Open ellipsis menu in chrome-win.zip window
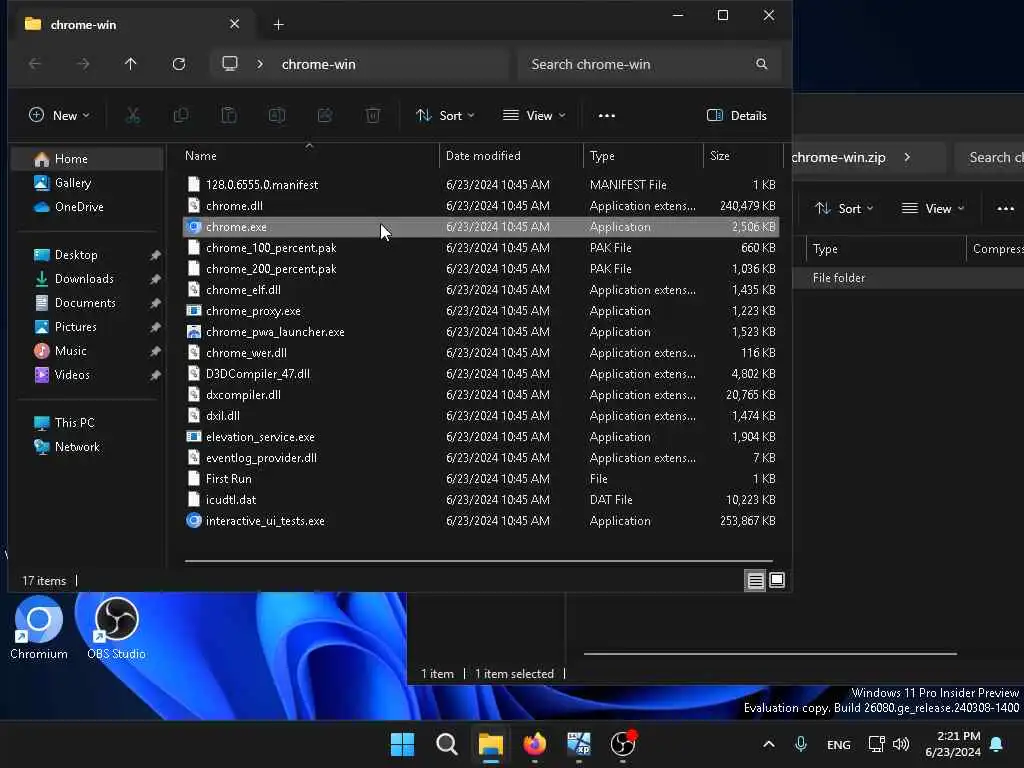 click(x=1006, y=208)
